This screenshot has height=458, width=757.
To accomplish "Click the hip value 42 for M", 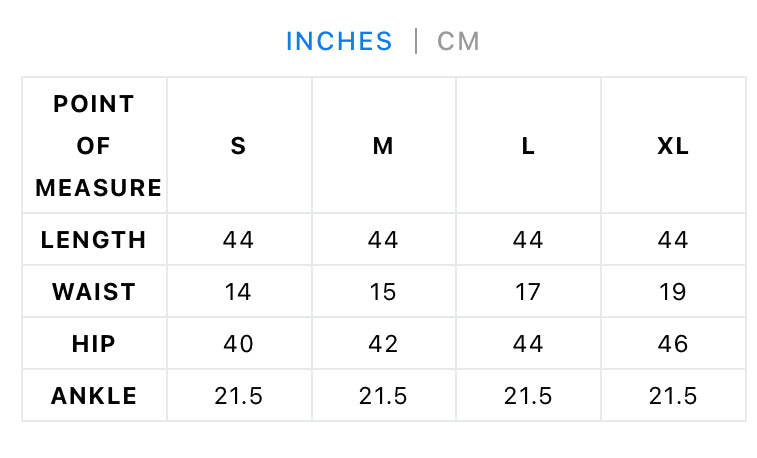I will point(383,344).
